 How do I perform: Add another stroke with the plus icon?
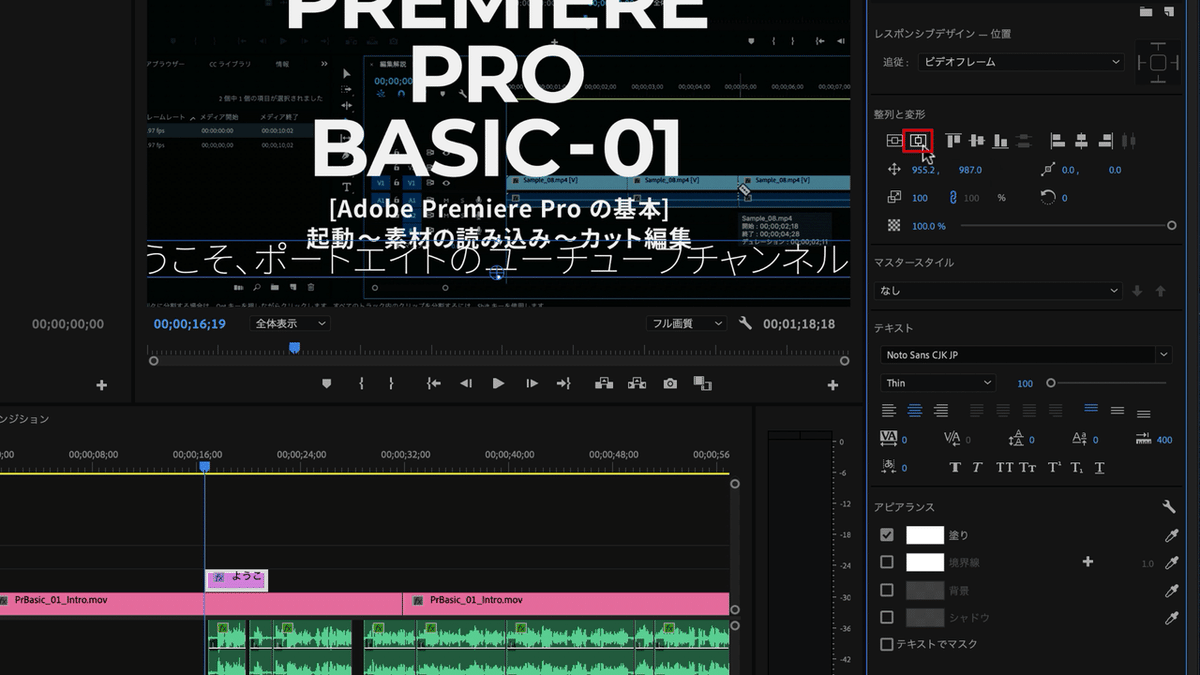[1088, 562]
